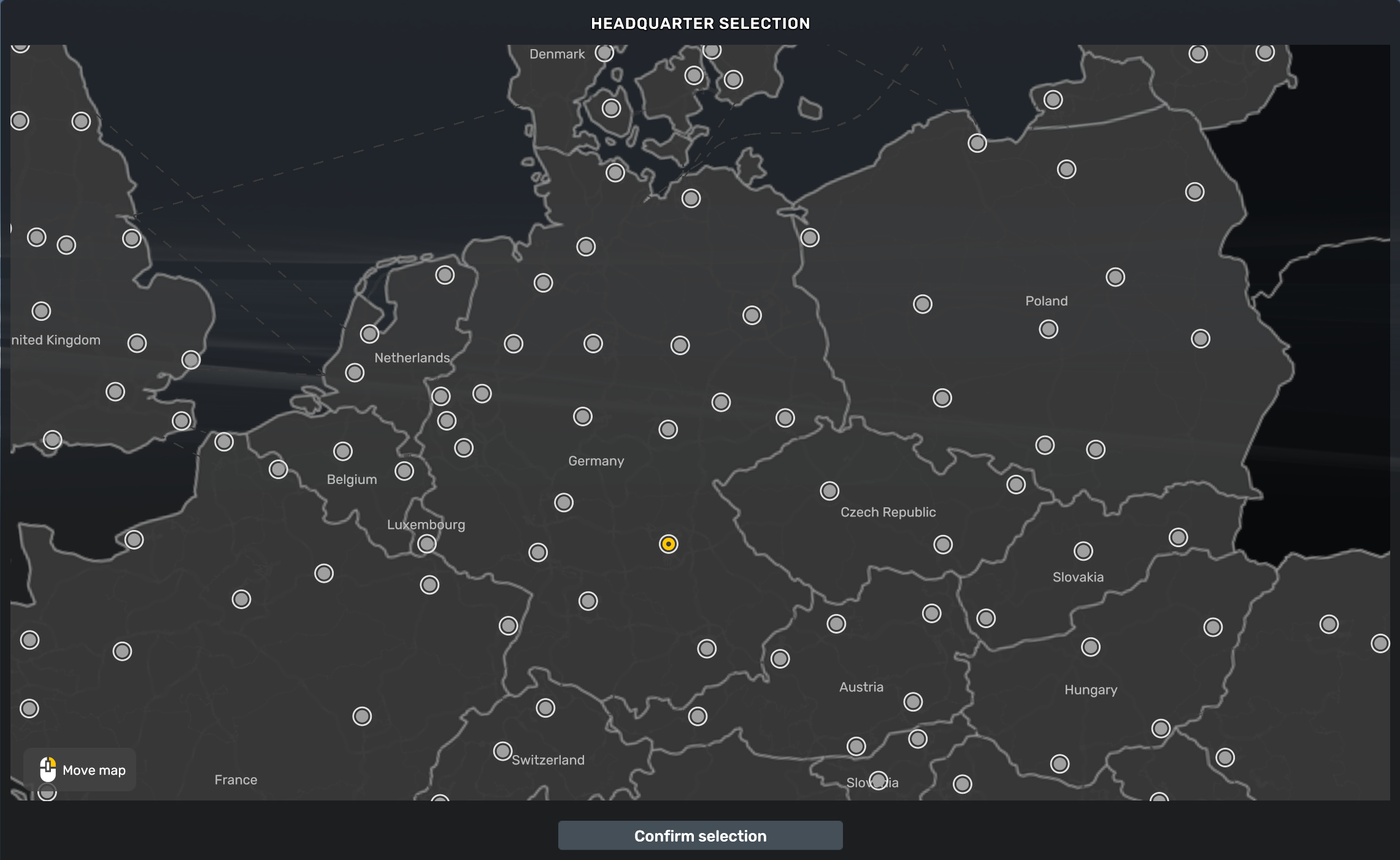Select marker directly above Hungary label
The width and height of the screenshot is (1400, 860).
(1090, 647)
